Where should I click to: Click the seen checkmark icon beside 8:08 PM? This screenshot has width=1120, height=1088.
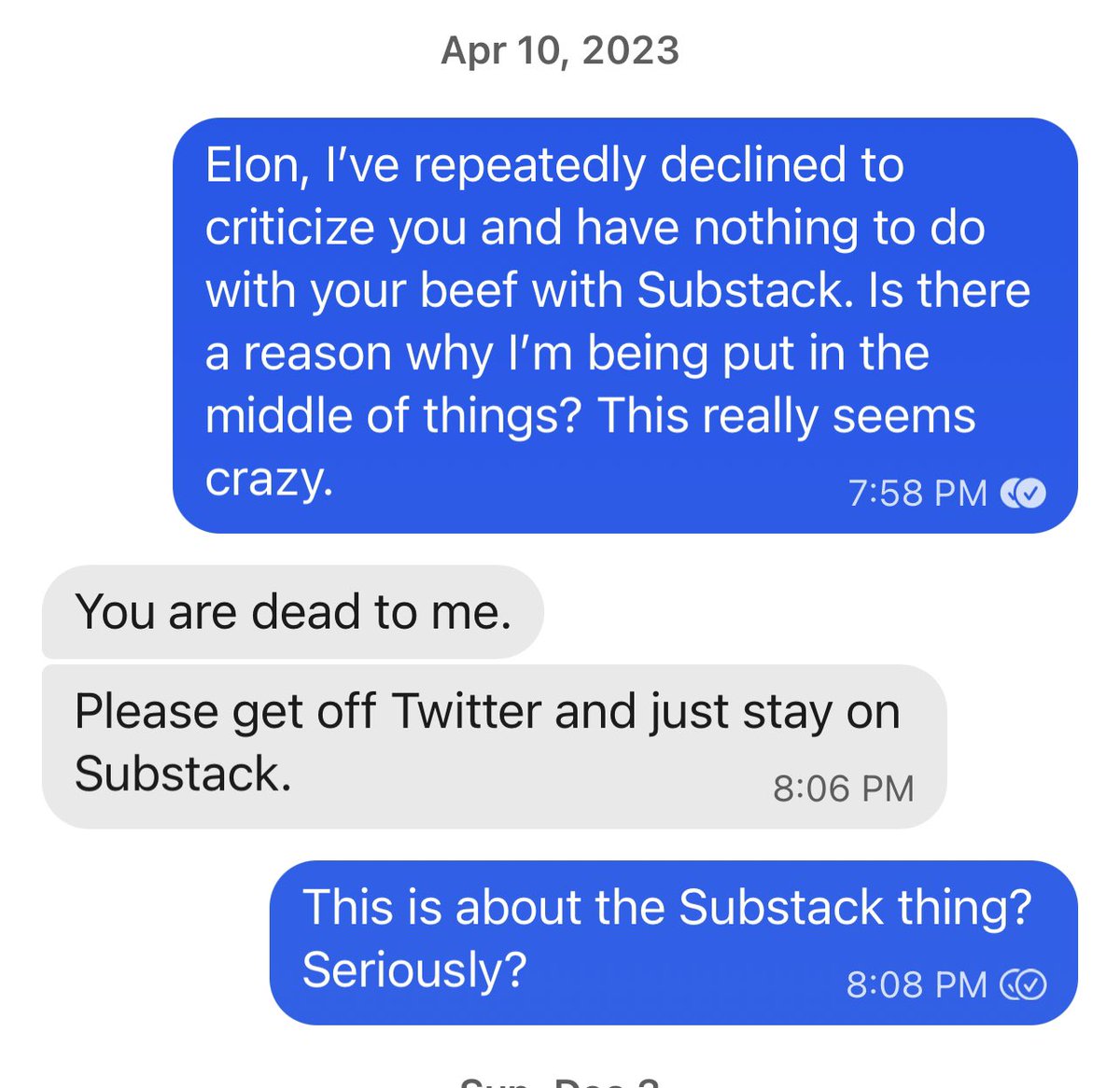pyautogui.click(x=1023, y=984)
